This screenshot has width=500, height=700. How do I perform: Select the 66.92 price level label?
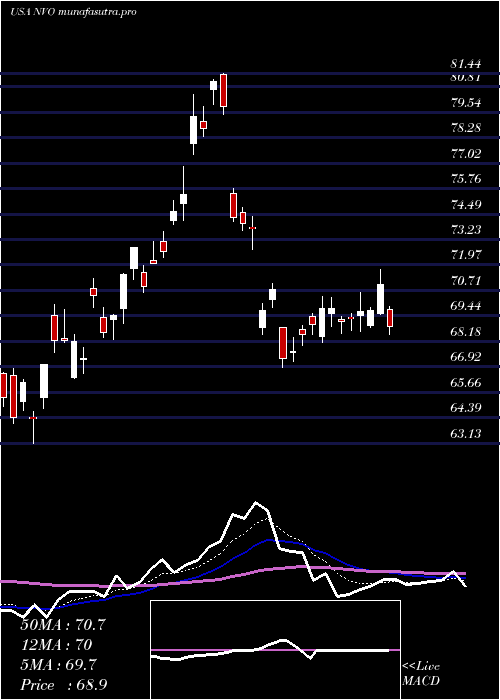tap(466, 357)
